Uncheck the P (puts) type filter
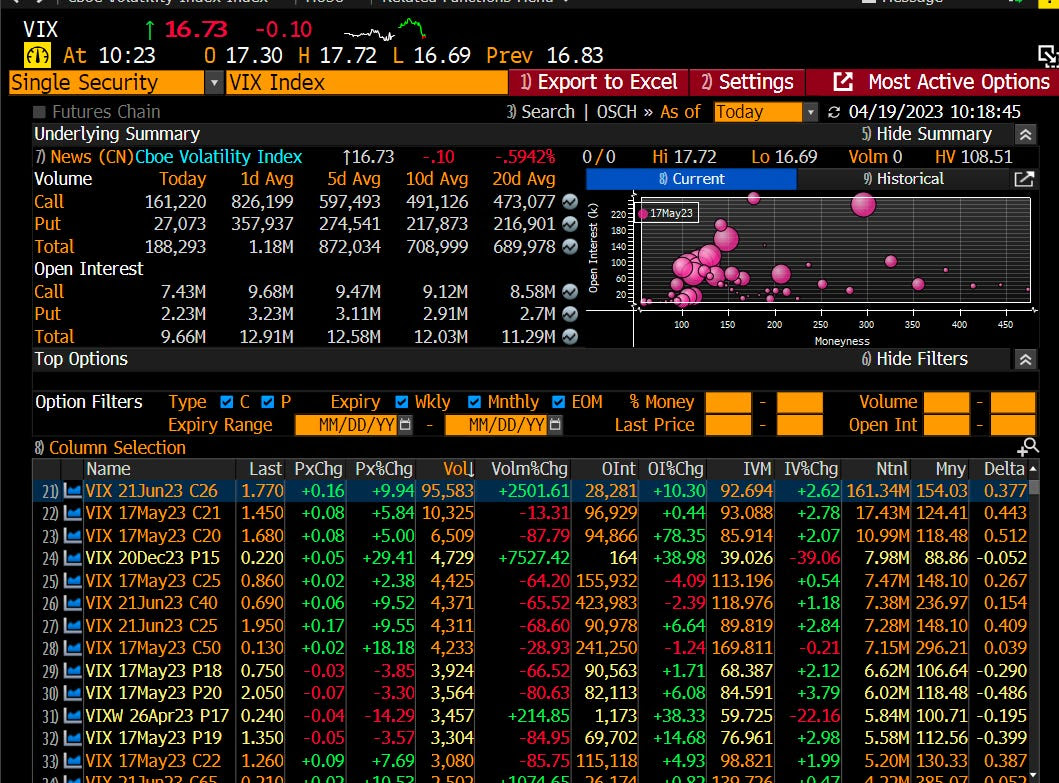This screenshot has width=1059, height=783. pyautogui.click(x=267, y=403)
